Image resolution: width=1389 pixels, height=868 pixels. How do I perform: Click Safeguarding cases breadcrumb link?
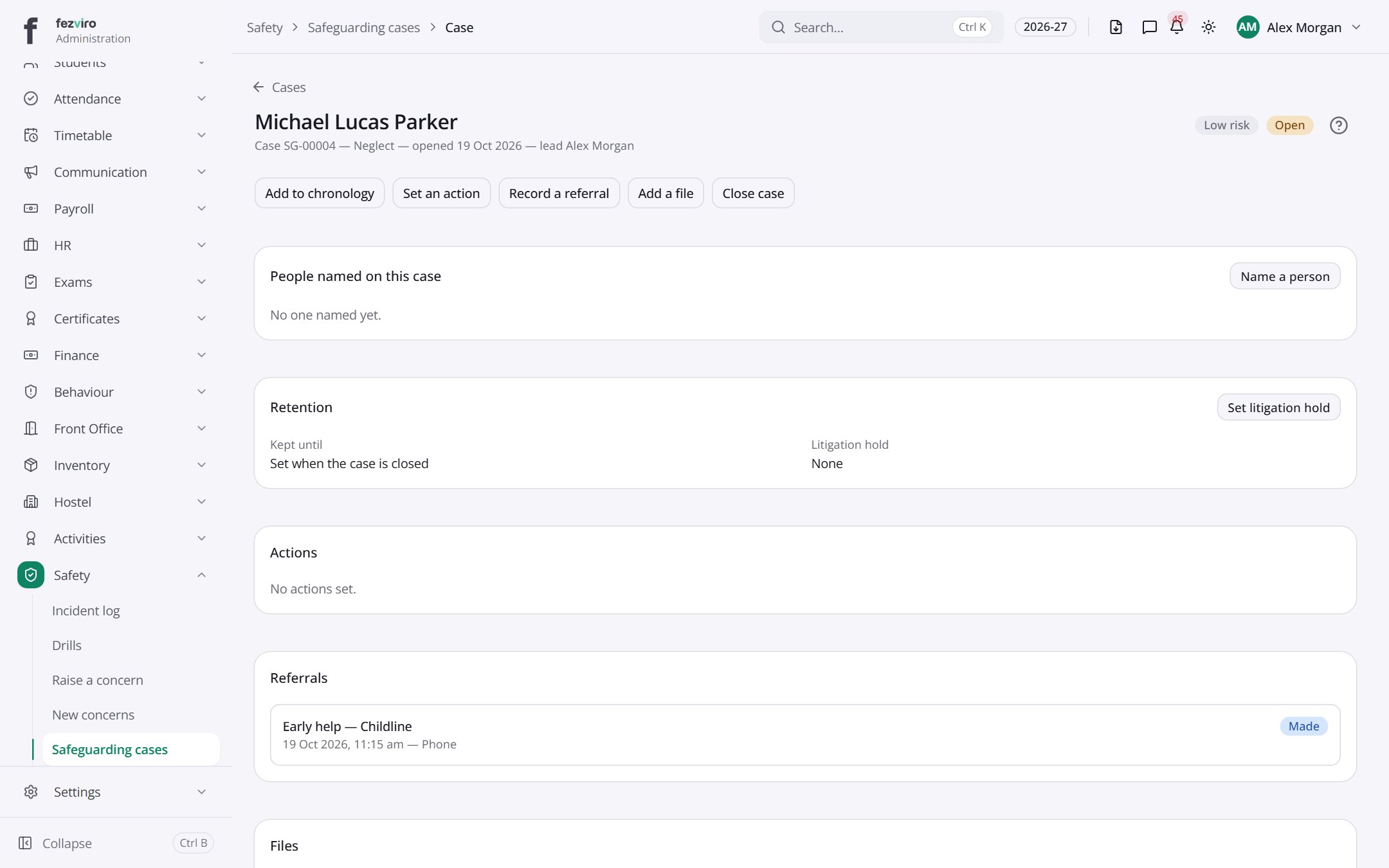tap(363, 27)
